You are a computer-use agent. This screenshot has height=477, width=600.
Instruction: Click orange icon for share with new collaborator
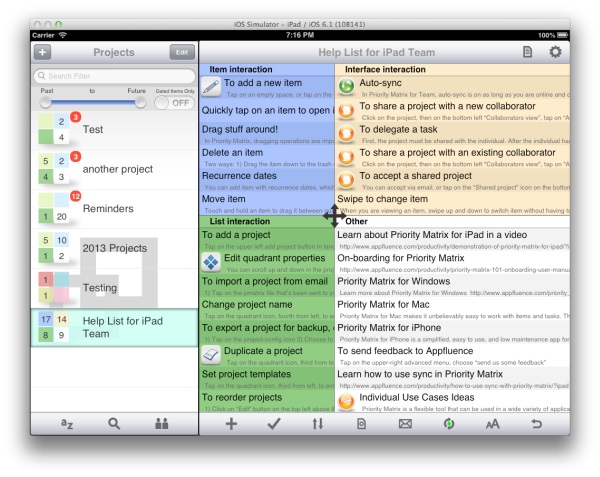(346, 110)
